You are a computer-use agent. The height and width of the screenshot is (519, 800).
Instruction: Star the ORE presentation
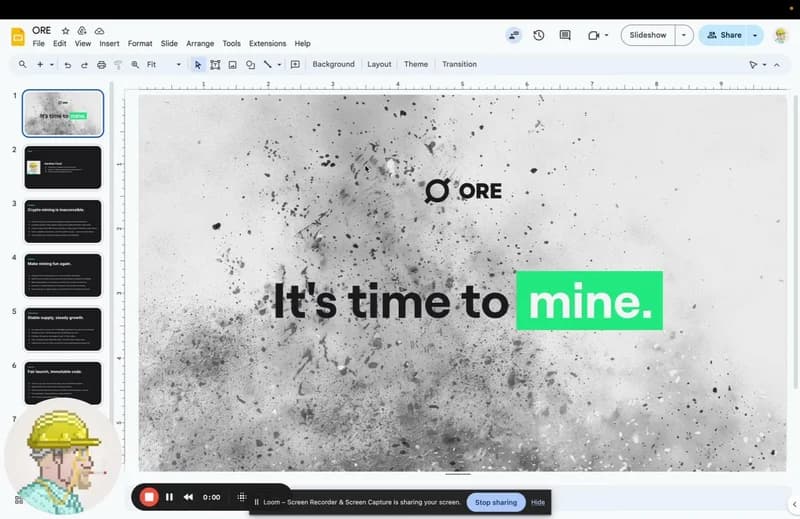66,31
